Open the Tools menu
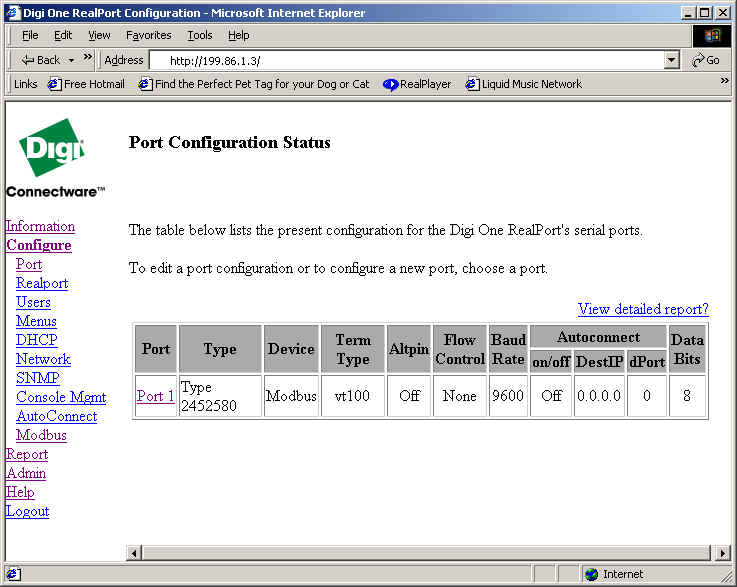 tap(200, 35)
